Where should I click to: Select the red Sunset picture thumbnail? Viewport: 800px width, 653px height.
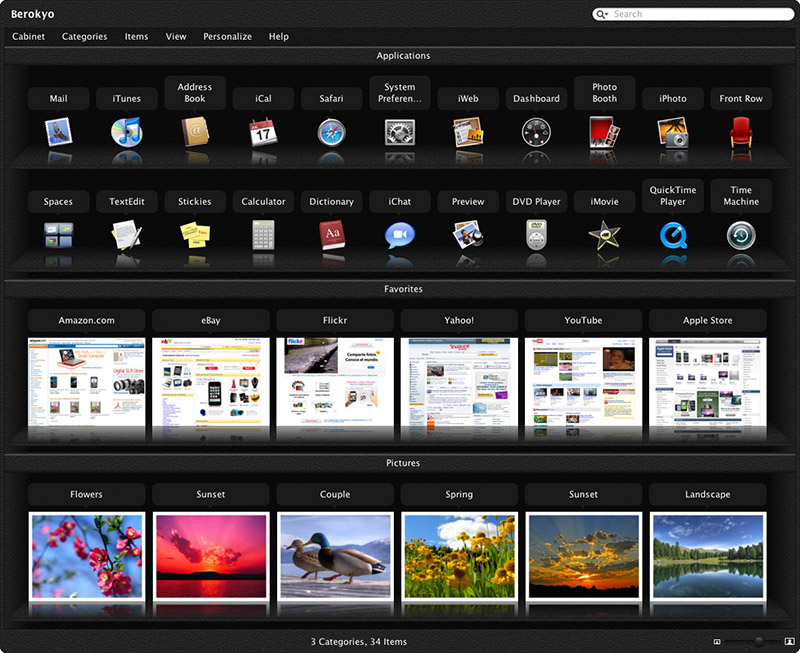pyautogui.click(x=211, y=557)
